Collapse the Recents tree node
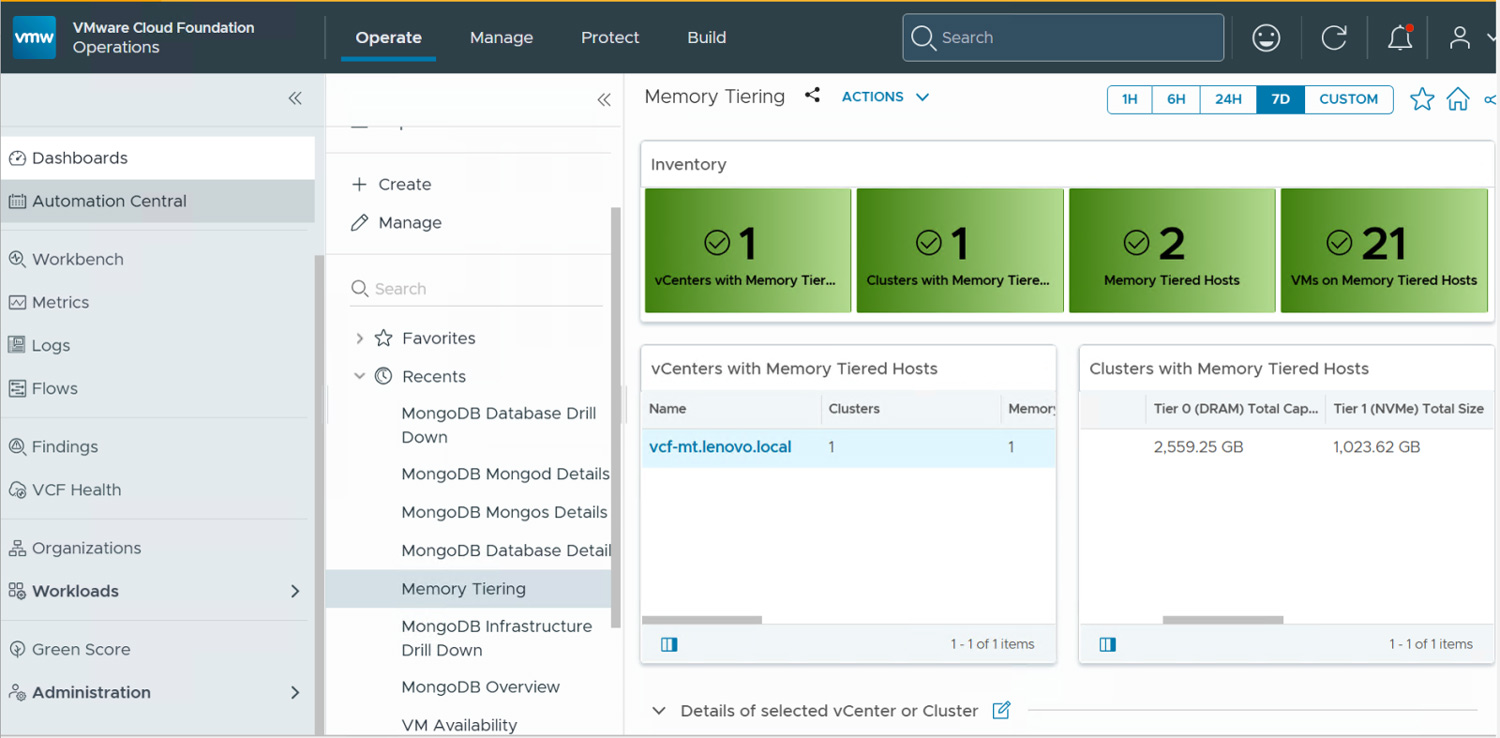Viewport: 1500px width, 738px height. click(360, 376)
